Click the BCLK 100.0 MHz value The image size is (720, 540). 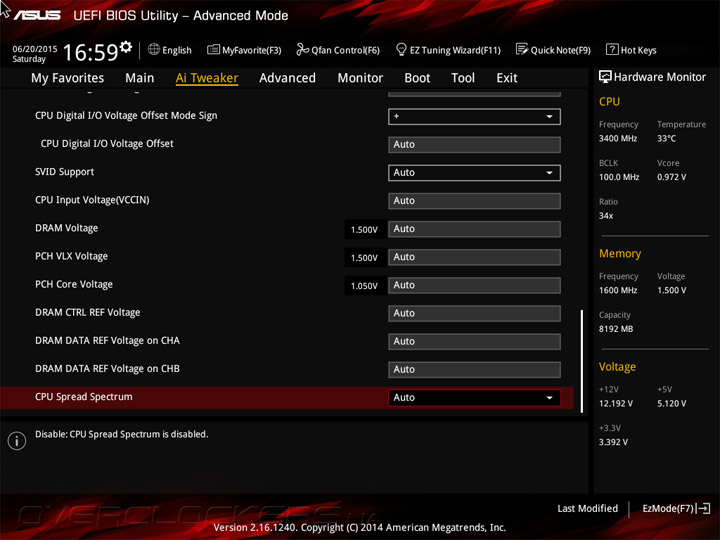tap(619, 177)
